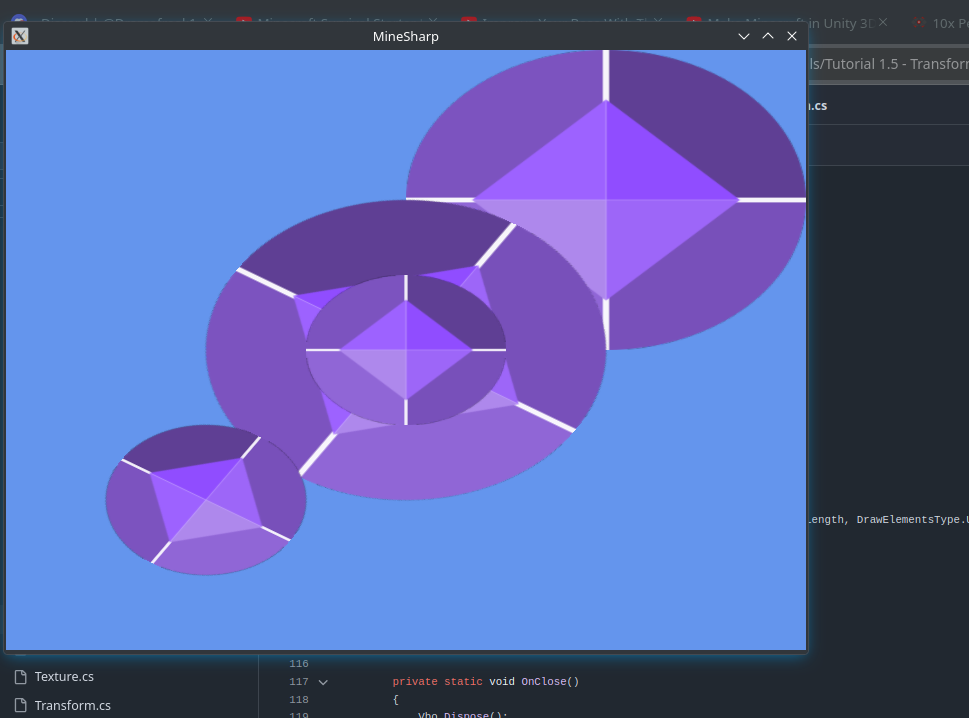The width and height of the screenshot is (969, 718).
Task: Close the Unity 3D browser tab
Action: [883, 22]
